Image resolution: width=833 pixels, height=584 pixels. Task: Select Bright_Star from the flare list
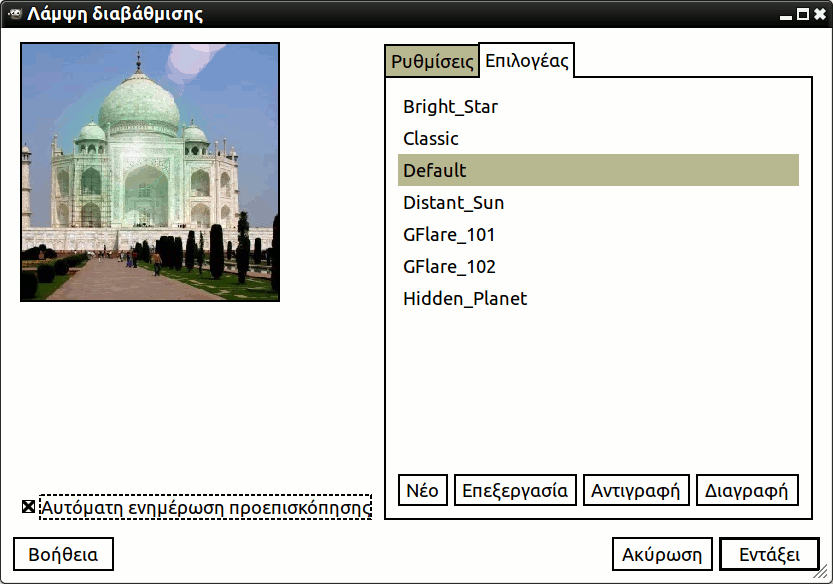(x=450, y=106)
